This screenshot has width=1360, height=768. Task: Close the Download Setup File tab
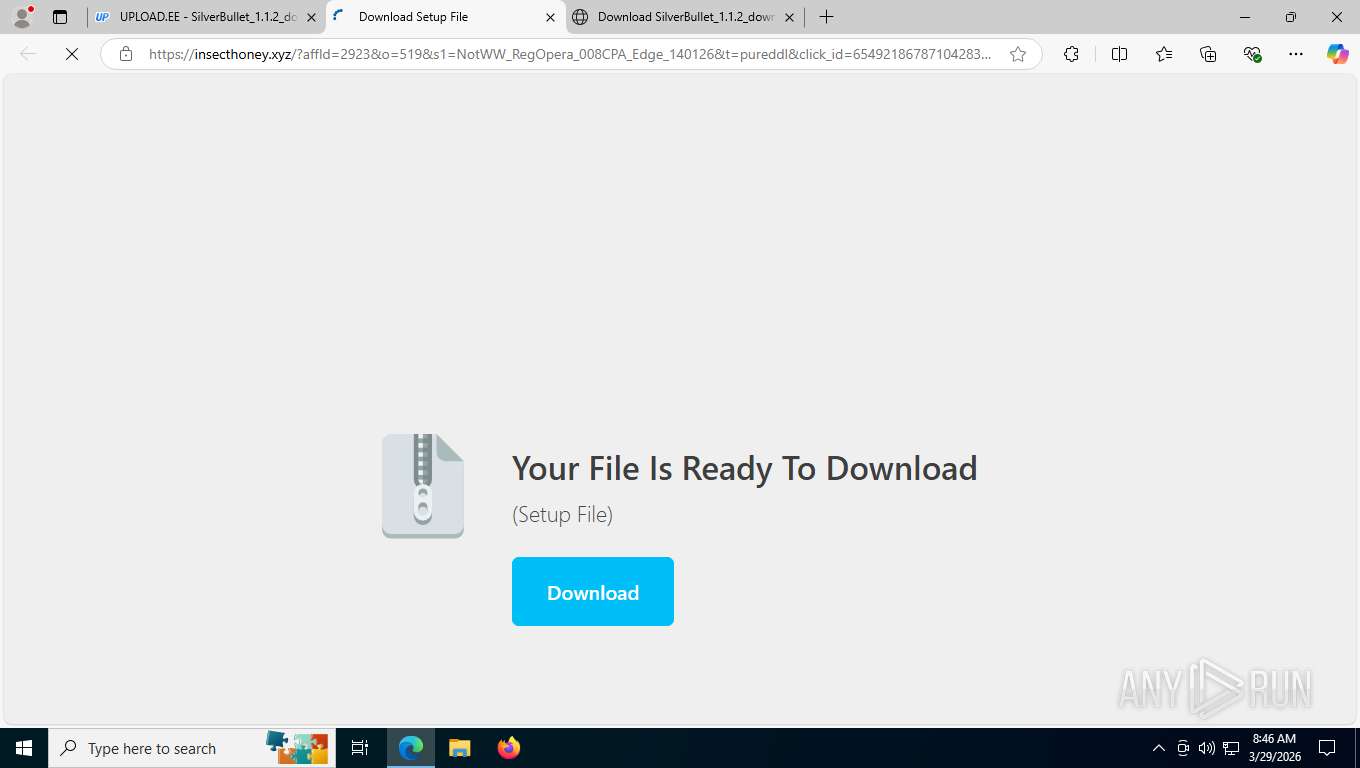[550, 17]
